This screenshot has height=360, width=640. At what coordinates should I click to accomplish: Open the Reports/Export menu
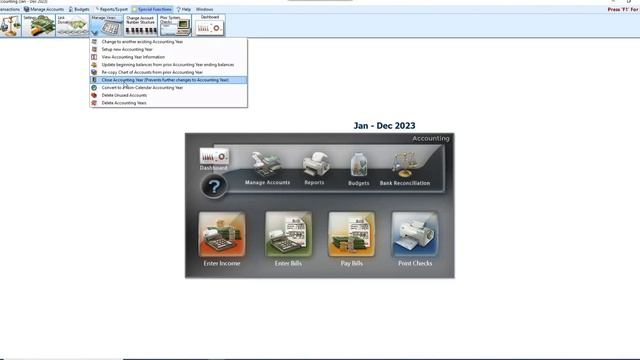tap(111, 9)
